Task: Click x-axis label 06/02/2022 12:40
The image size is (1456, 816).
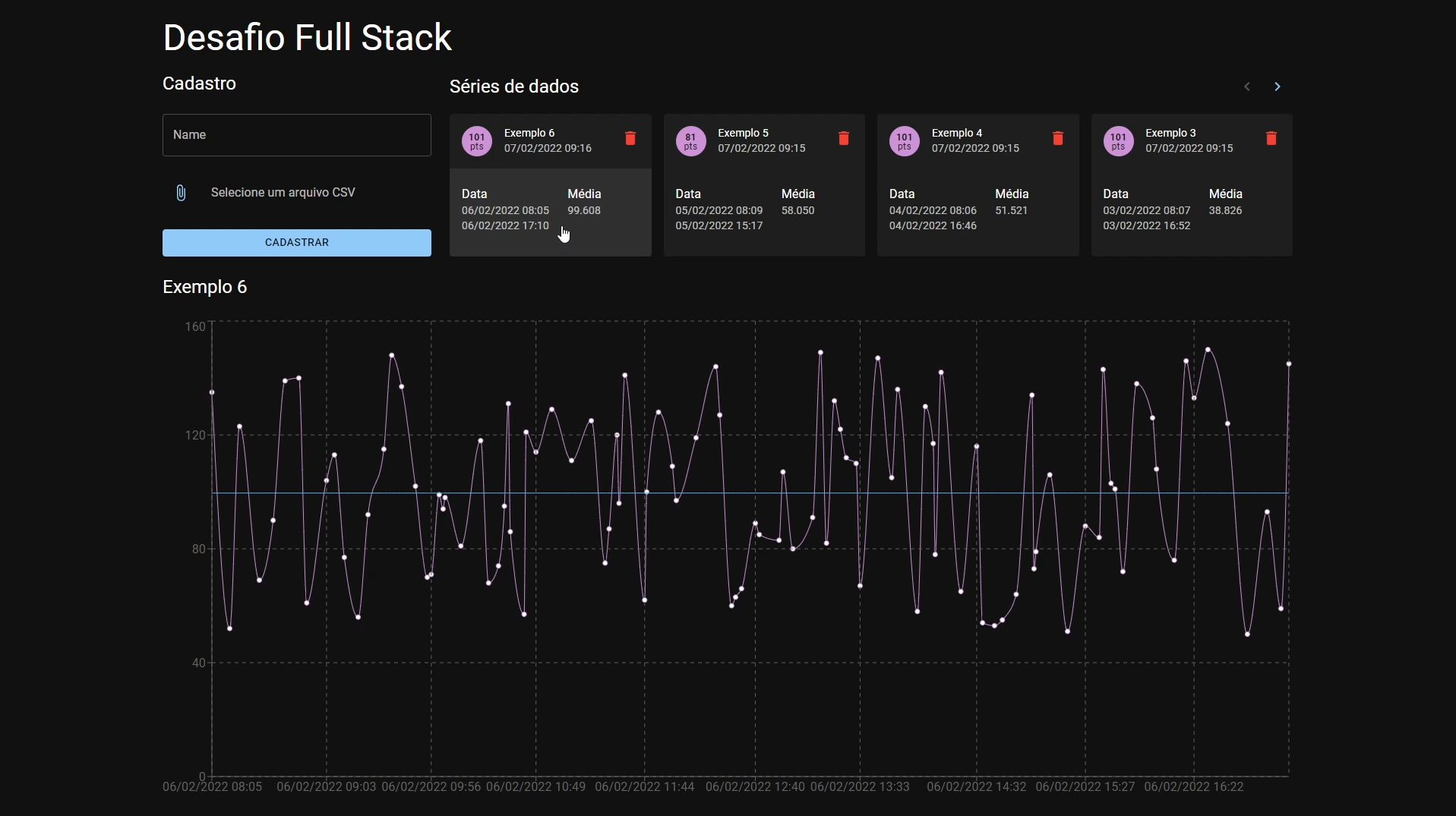Action: click(755, 787)
